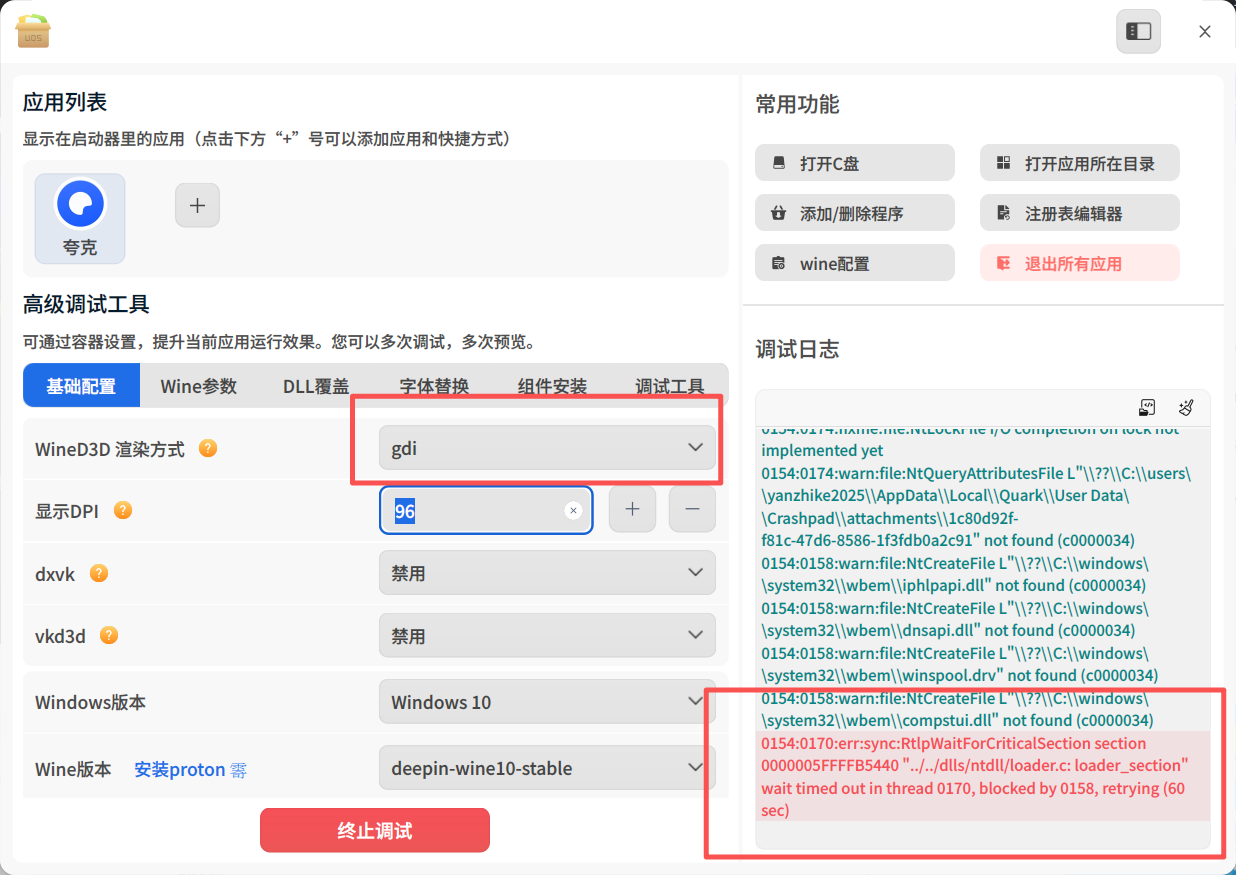Expand the Wine版本 deepin-wine10-stable dropdown
The height and width of the screenshot is (875, 1236).
pyautogui.click(x=547, y=768)
